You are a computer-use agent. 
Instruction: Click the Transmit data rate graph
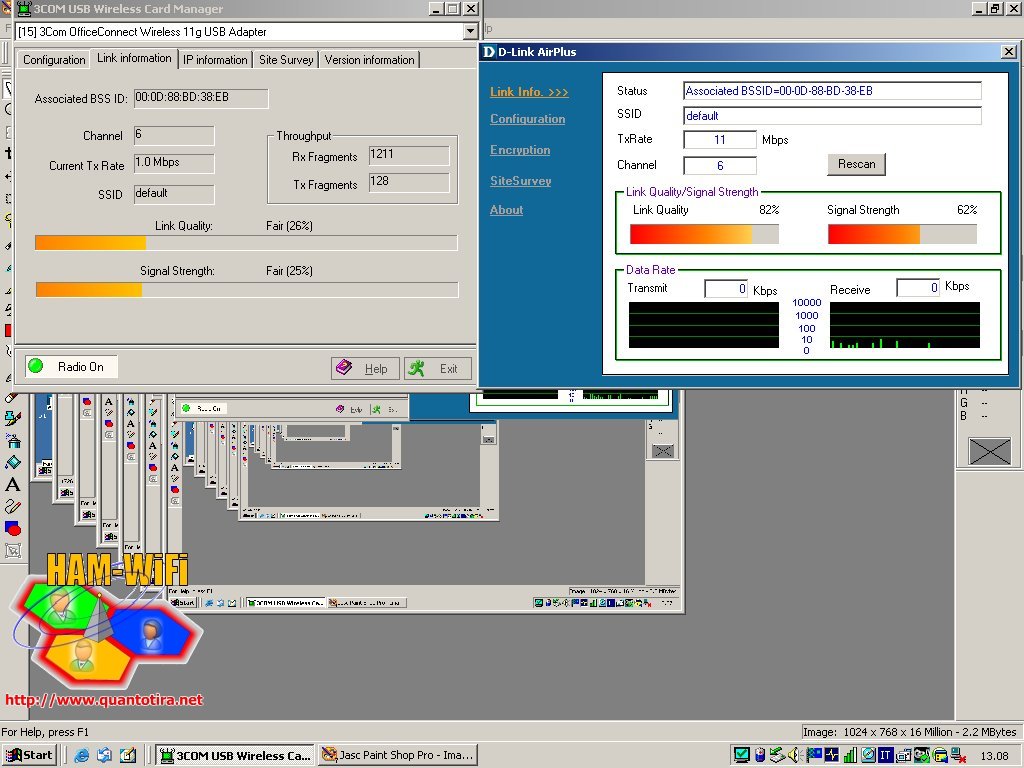(703, 325)
